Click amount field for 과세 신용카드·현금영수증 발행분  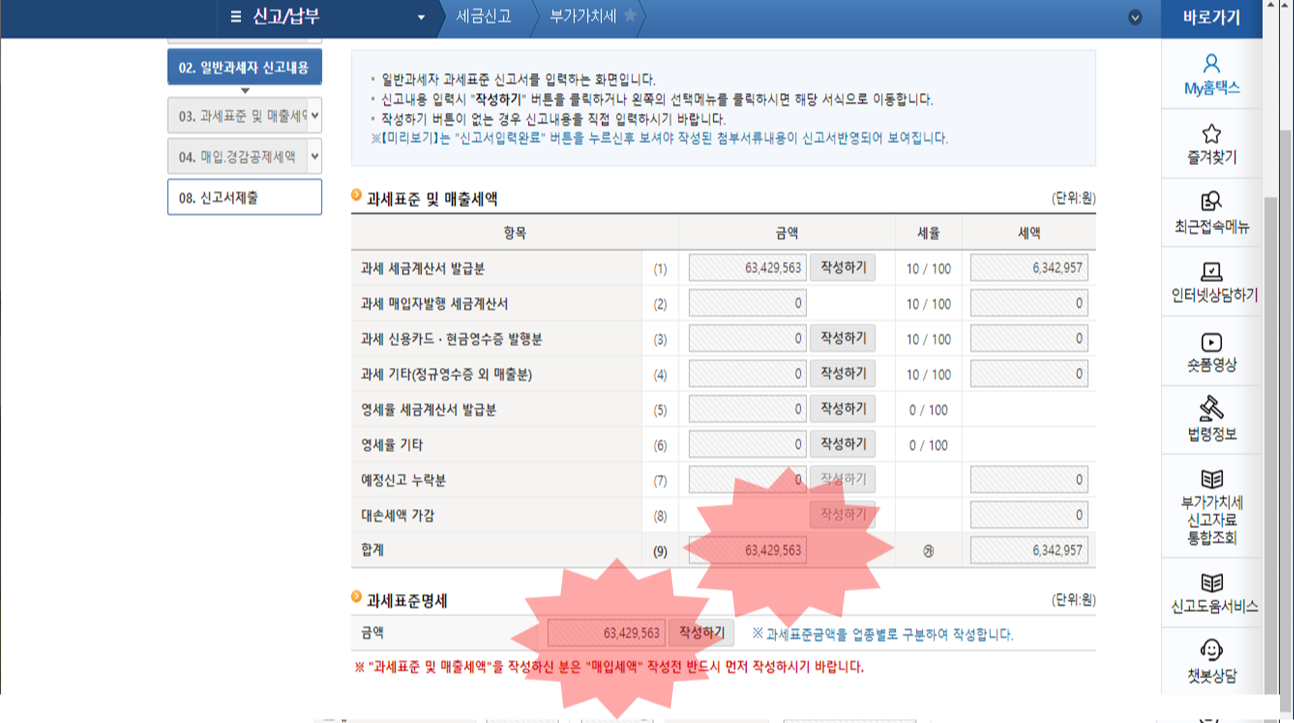tap(747, 339)
